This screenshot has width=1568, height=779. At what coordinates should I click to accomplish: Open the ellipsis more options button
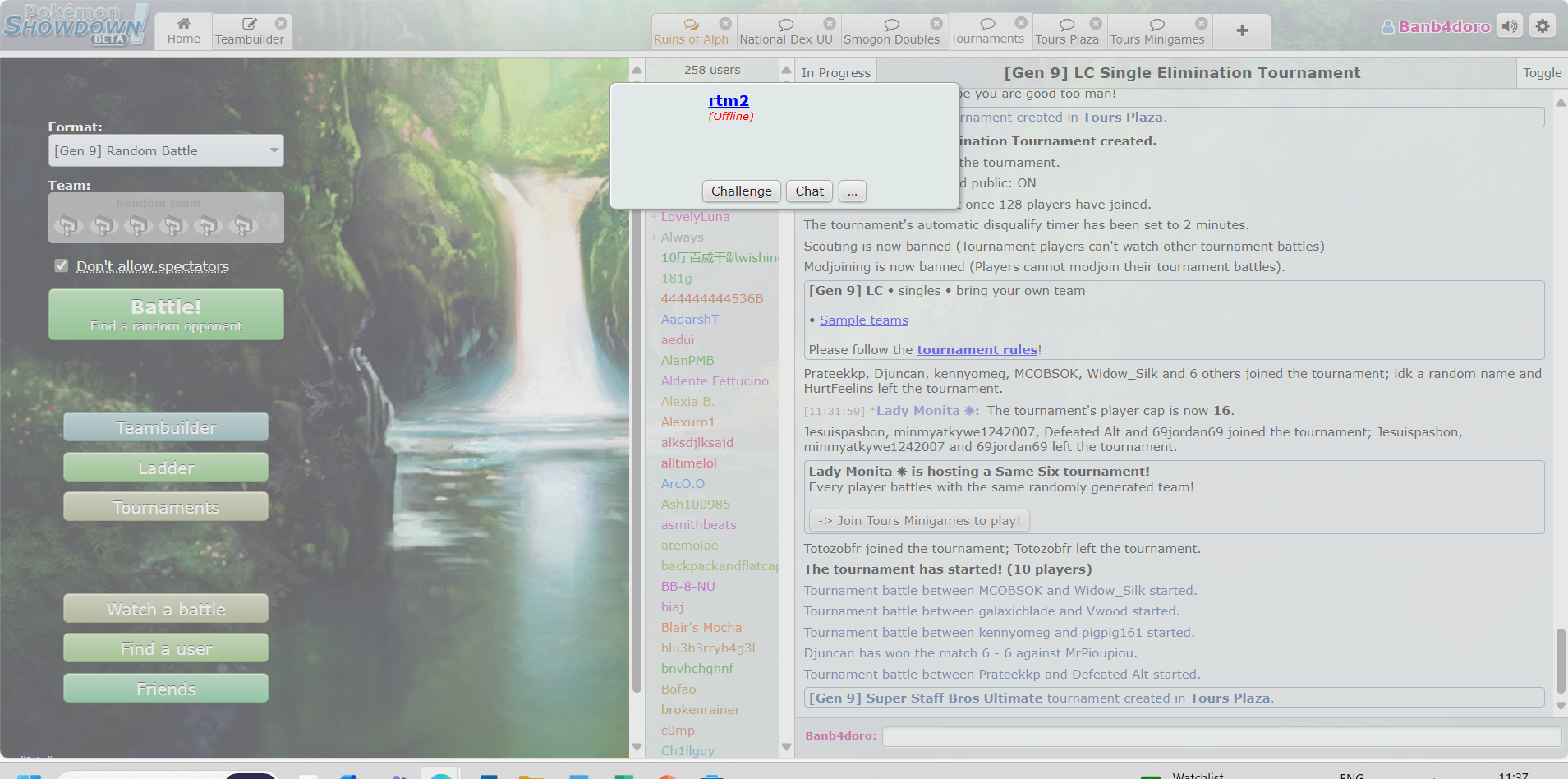coord(852,191)
